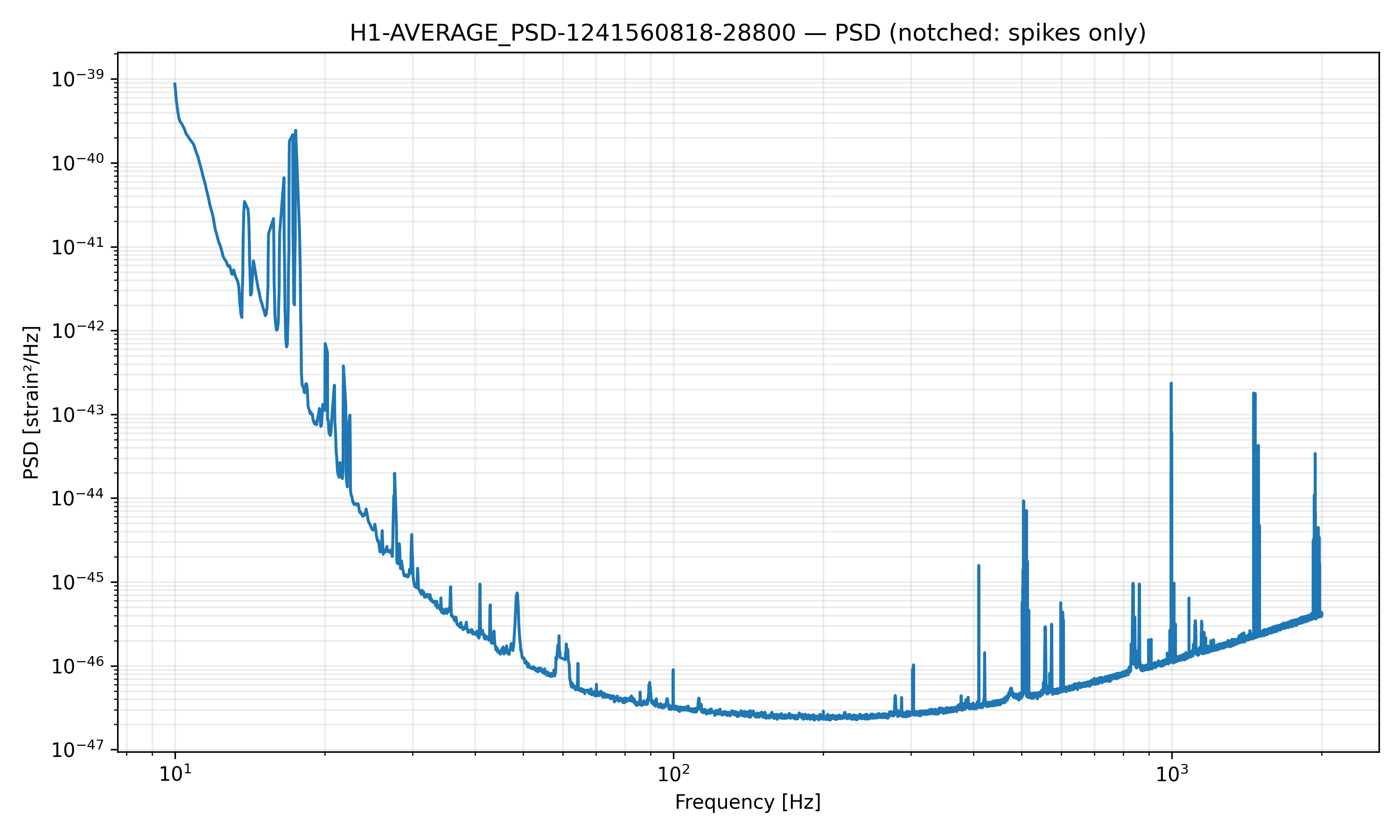Click the 10^-45 y-axis tick label

pos(78,582)
